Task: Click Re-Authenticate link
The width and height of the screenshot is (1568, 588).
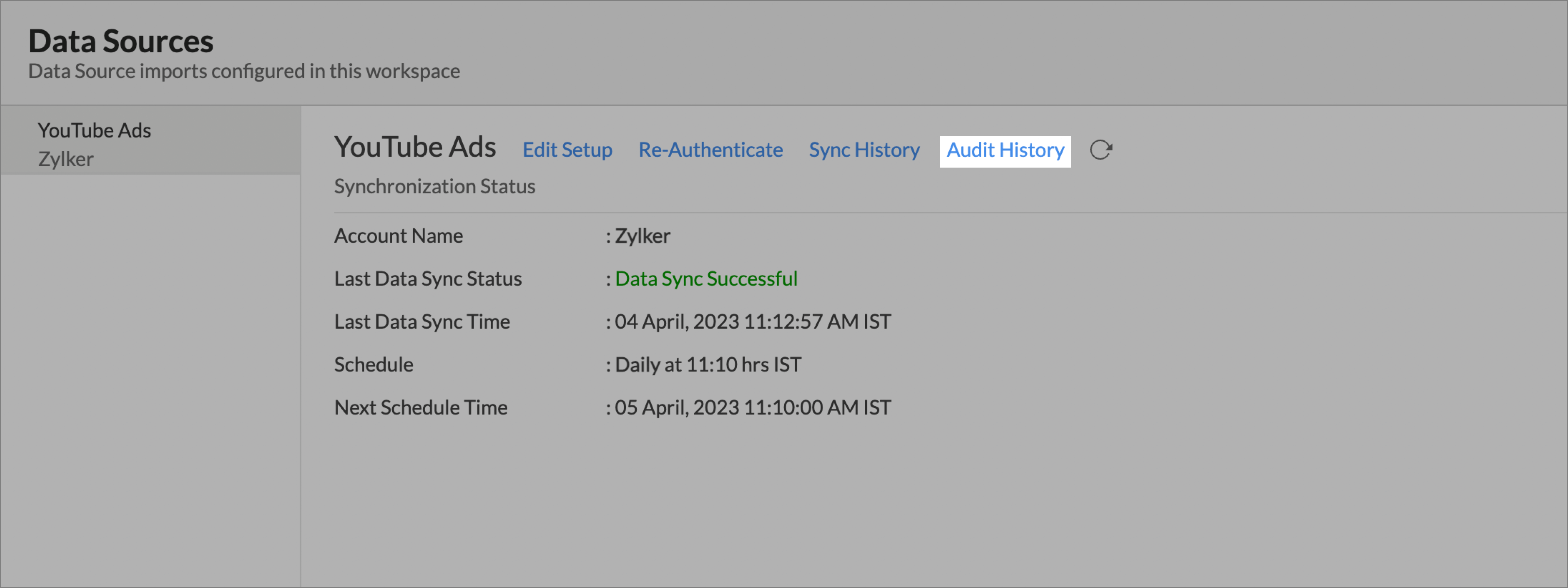Action: coord(710,150)
